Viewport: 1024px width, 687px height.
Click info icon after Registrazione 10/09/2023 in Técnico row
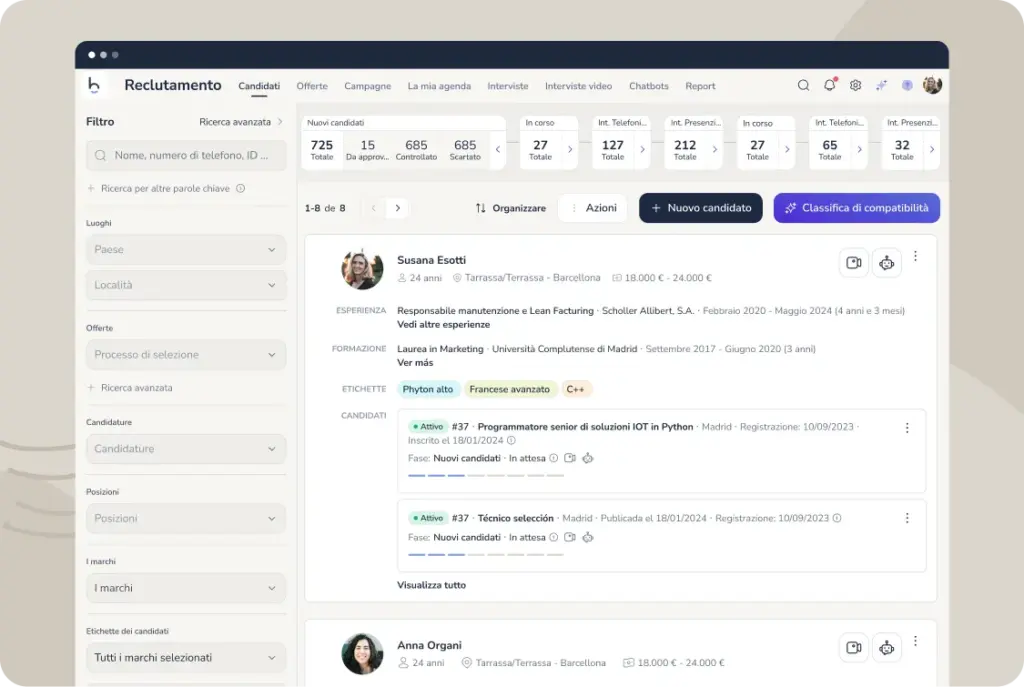point(837,518)
